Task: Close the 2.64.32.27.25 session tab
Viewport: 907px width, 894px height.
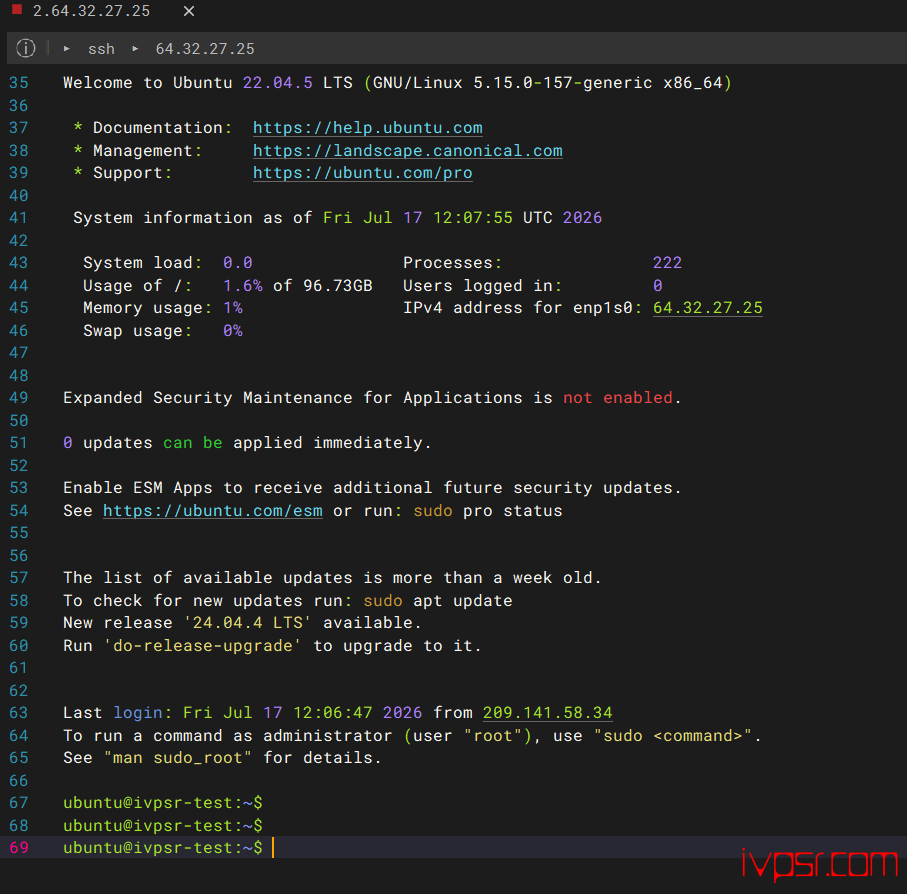Action: tap(189, 11)
